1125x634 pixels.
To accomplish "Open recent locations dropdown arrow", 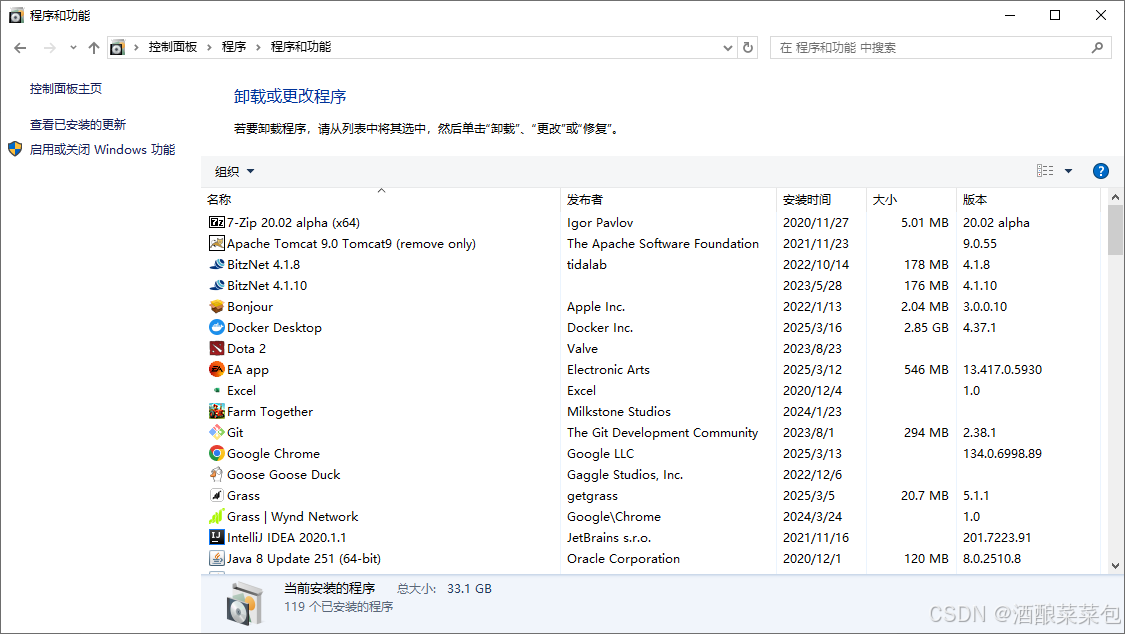I will click(73, 48).
